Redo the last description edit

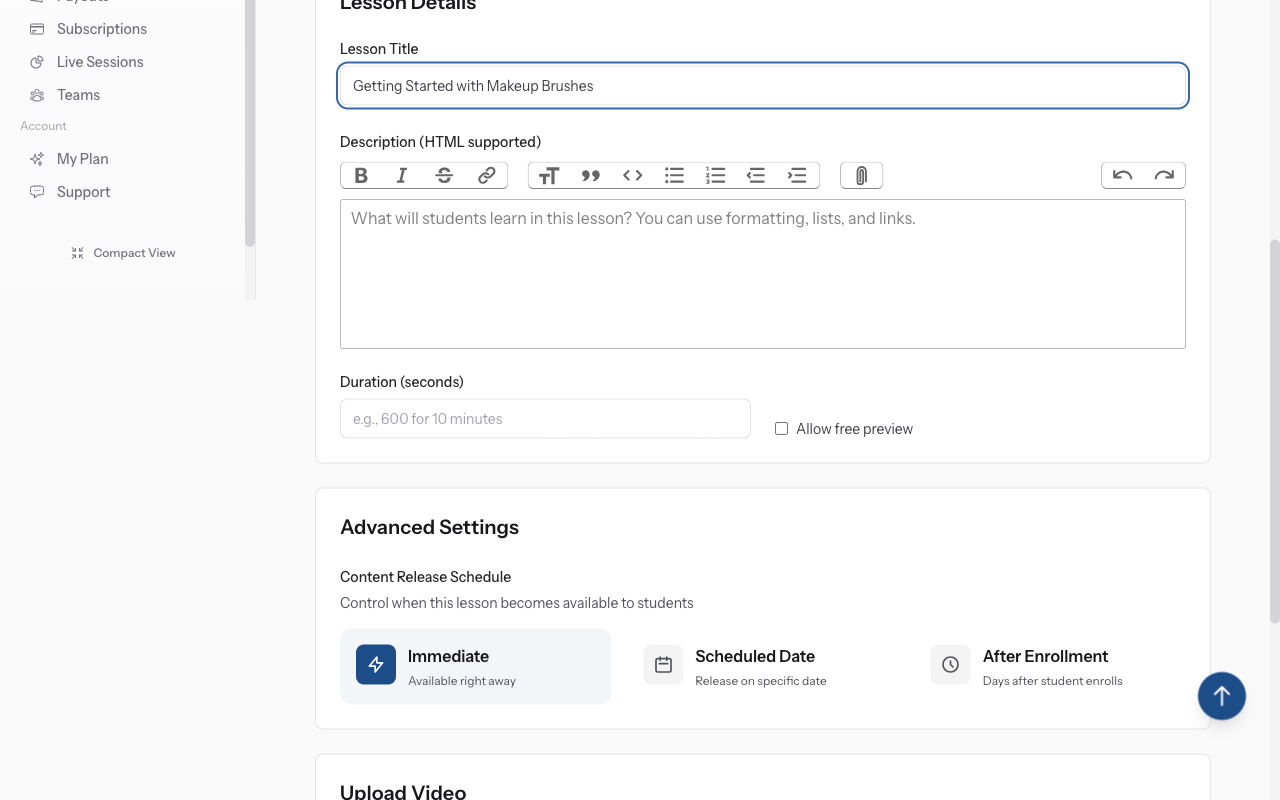tap(1165, 175)
